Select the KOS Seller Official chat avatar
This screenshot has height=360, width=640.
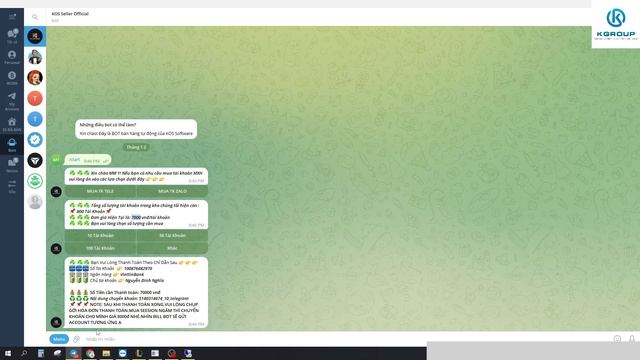point(35,36)
